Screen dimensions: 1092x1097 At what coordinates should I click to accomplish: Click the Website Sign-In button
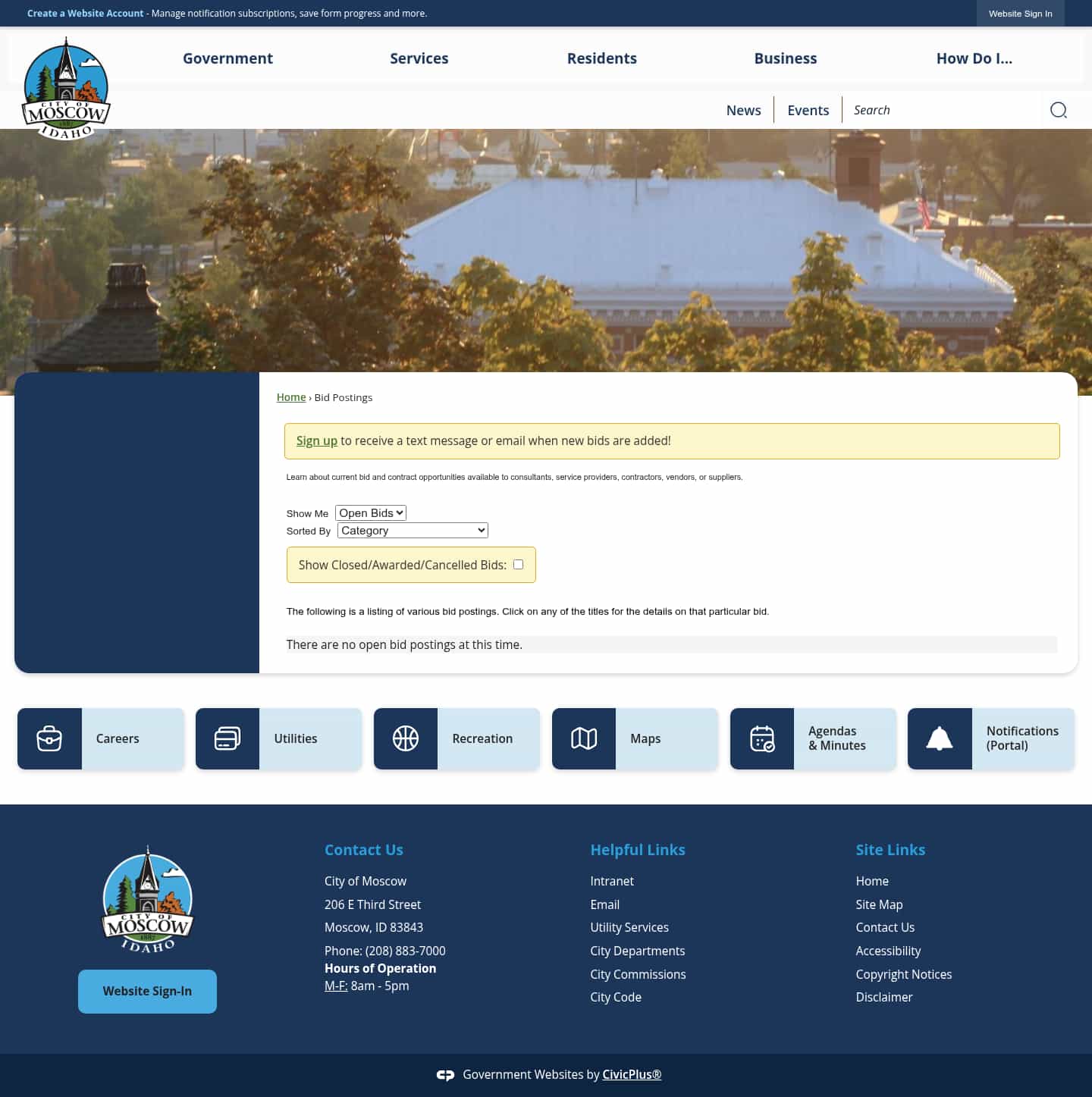[x=147, y=991]
